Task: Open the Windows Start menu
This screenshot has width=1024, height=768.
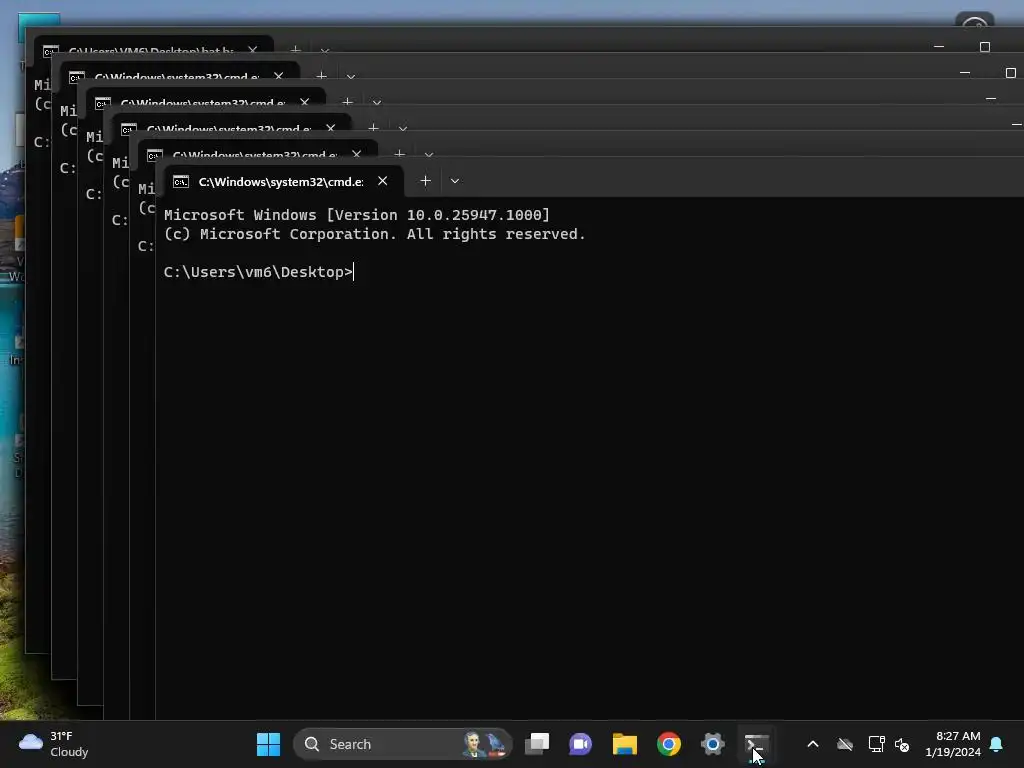Action: tap(268, 744)
